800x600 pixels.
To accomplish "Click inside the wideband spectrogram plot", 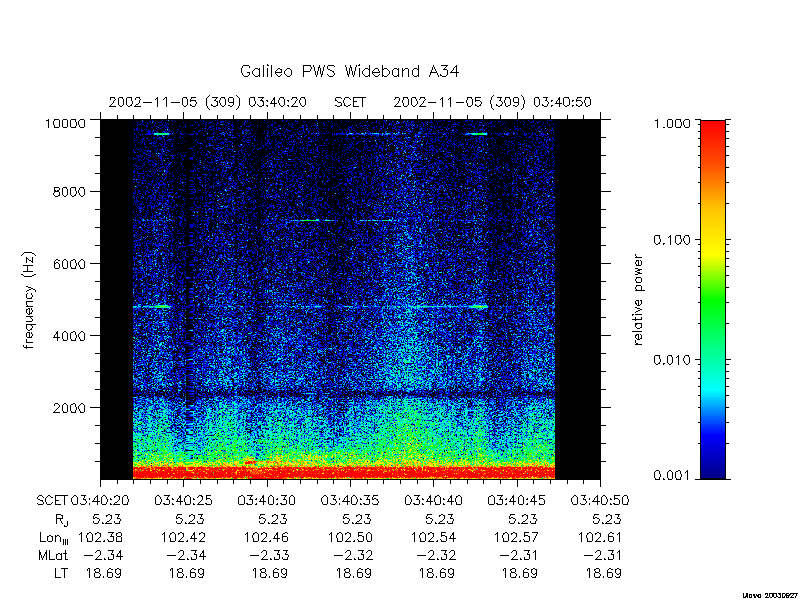I will pos(350,299).
